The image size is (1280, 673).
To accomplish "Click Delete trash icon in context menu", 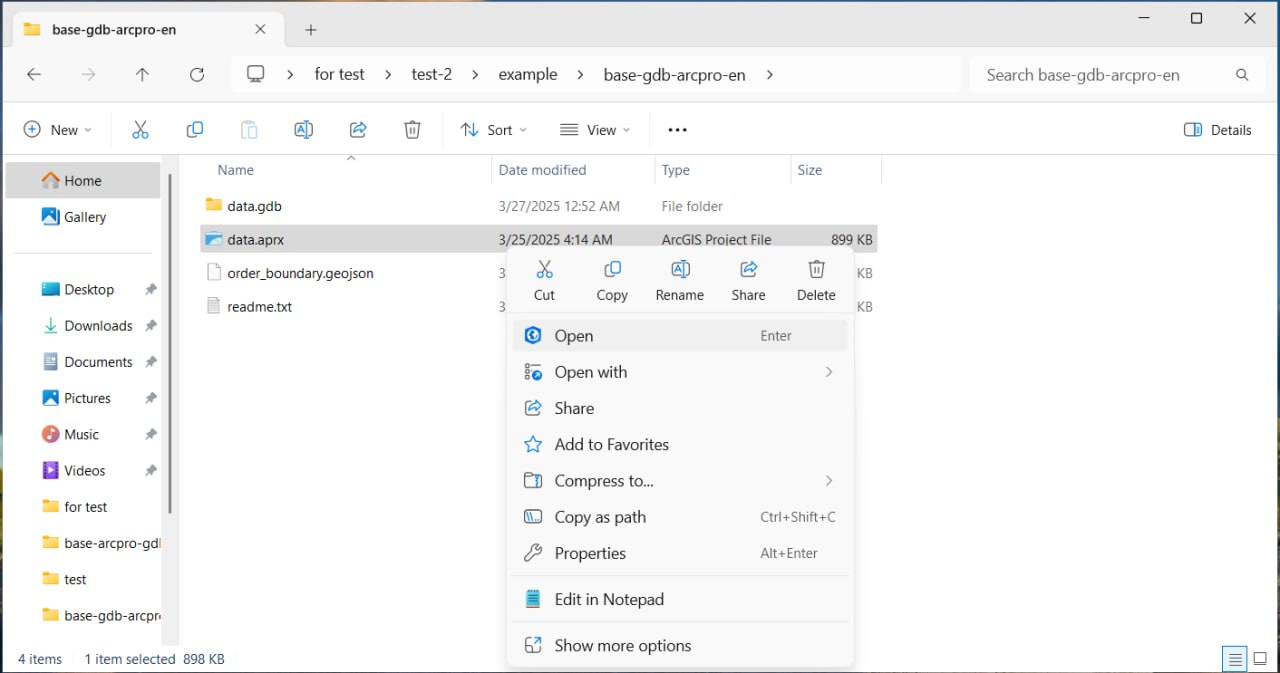I will 816,270.
